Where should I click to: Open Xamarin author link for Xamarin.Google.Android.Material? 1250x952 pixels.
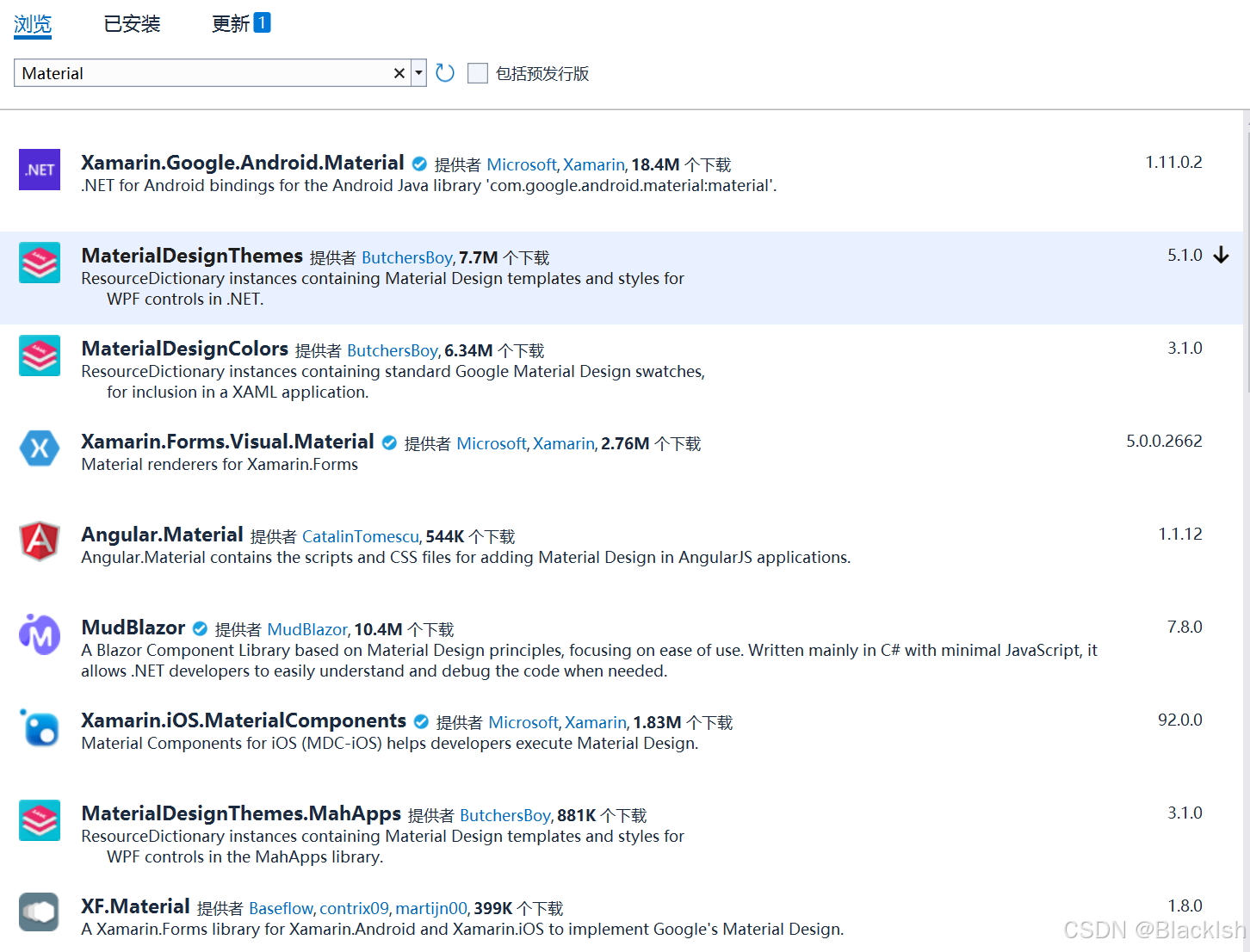coord(594,164)
